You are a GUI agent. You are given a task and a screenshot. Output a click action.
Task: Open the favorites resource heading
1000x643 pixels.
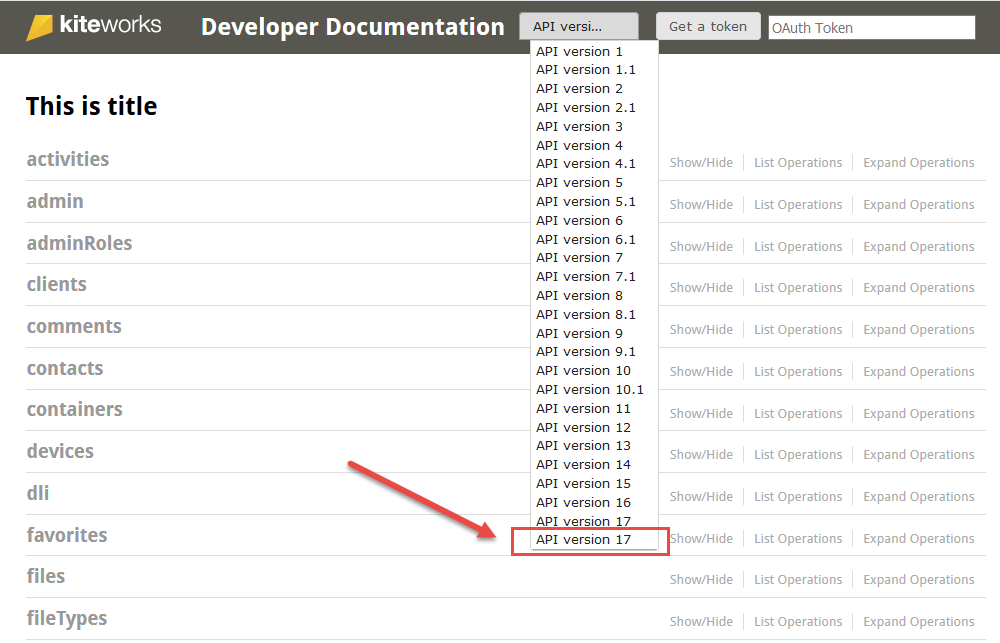67,535
